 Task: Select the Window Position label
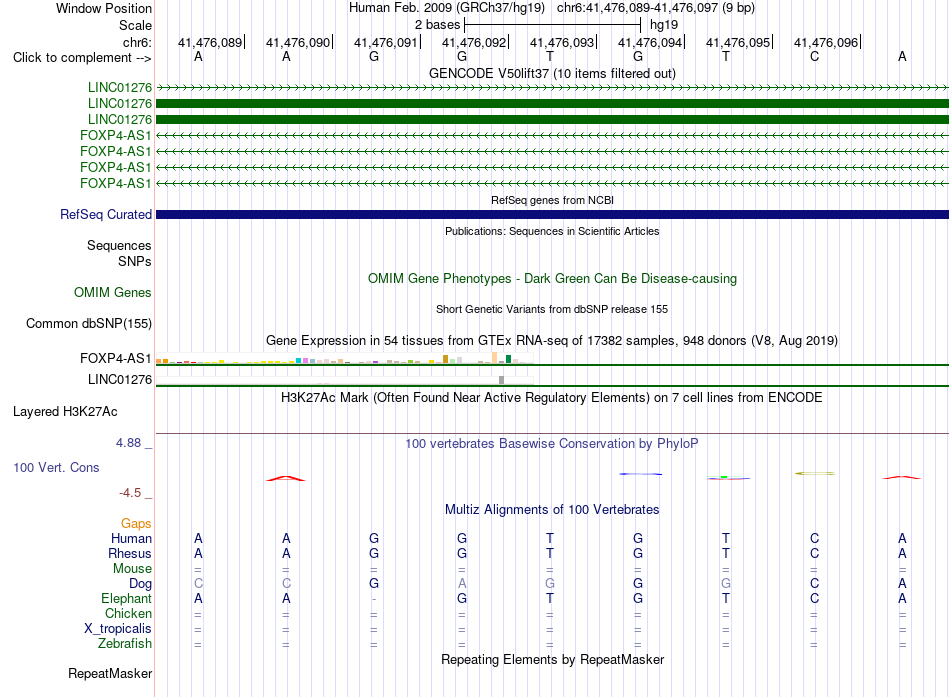(104, 8)
